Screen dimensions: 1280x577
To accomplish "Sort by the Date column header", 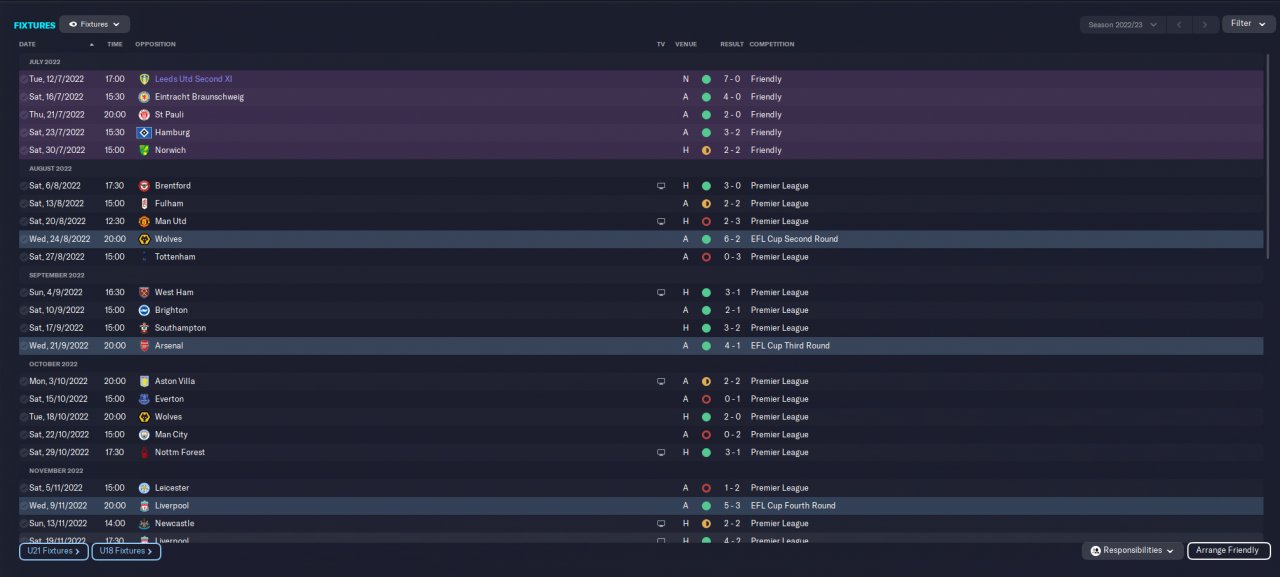I will click(x=27, y=44).
